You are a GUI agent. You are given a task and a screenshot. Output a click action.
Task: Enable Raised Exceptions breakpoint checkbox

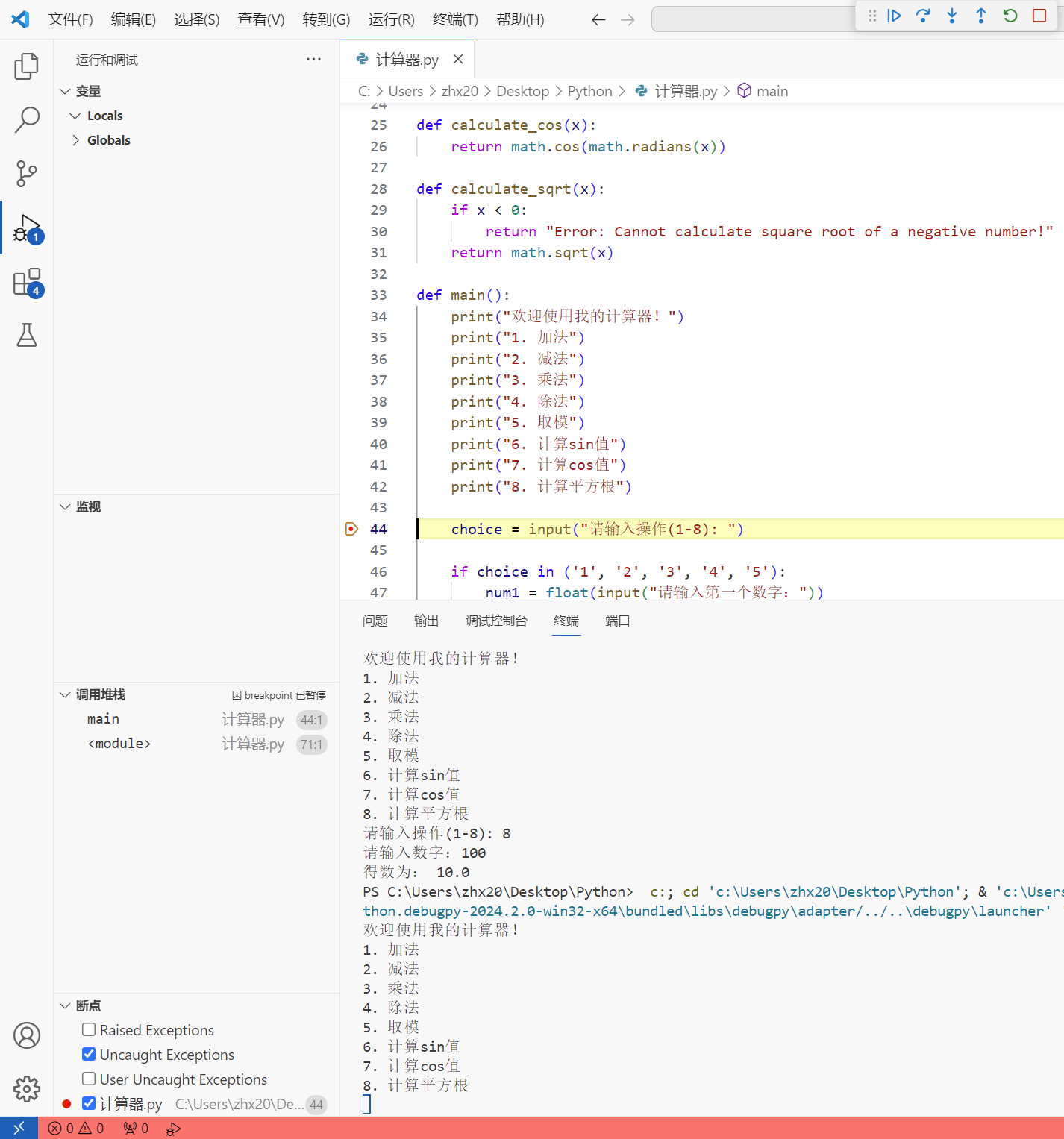tap(89, 1030)
